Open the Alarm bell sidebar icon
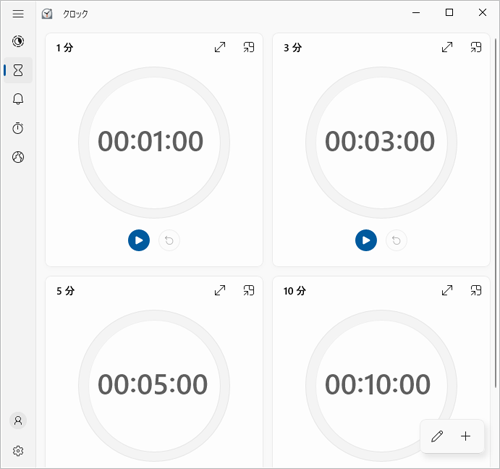Viewport: 500px width, 469px height. click(x=18, y=99)
